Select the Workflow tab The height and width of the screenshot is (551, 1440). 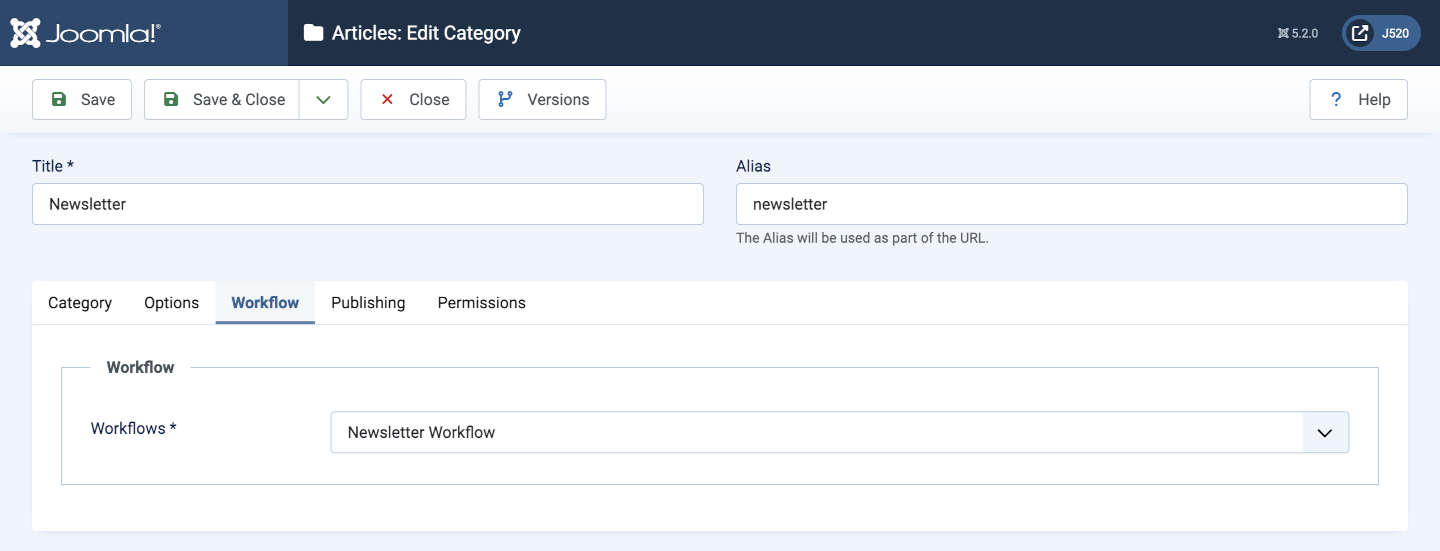[x=265, y=303]
